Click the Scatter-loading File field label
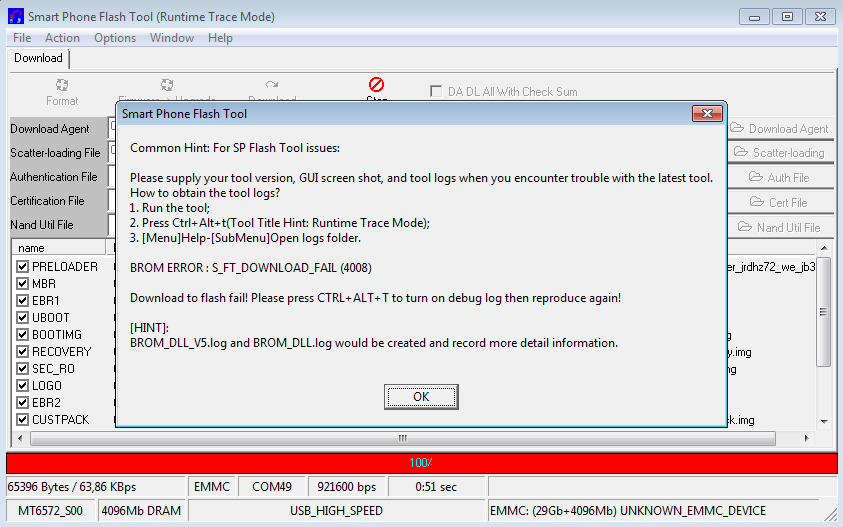The height and width of the screenshot is (527, 843). click(55, 153)
